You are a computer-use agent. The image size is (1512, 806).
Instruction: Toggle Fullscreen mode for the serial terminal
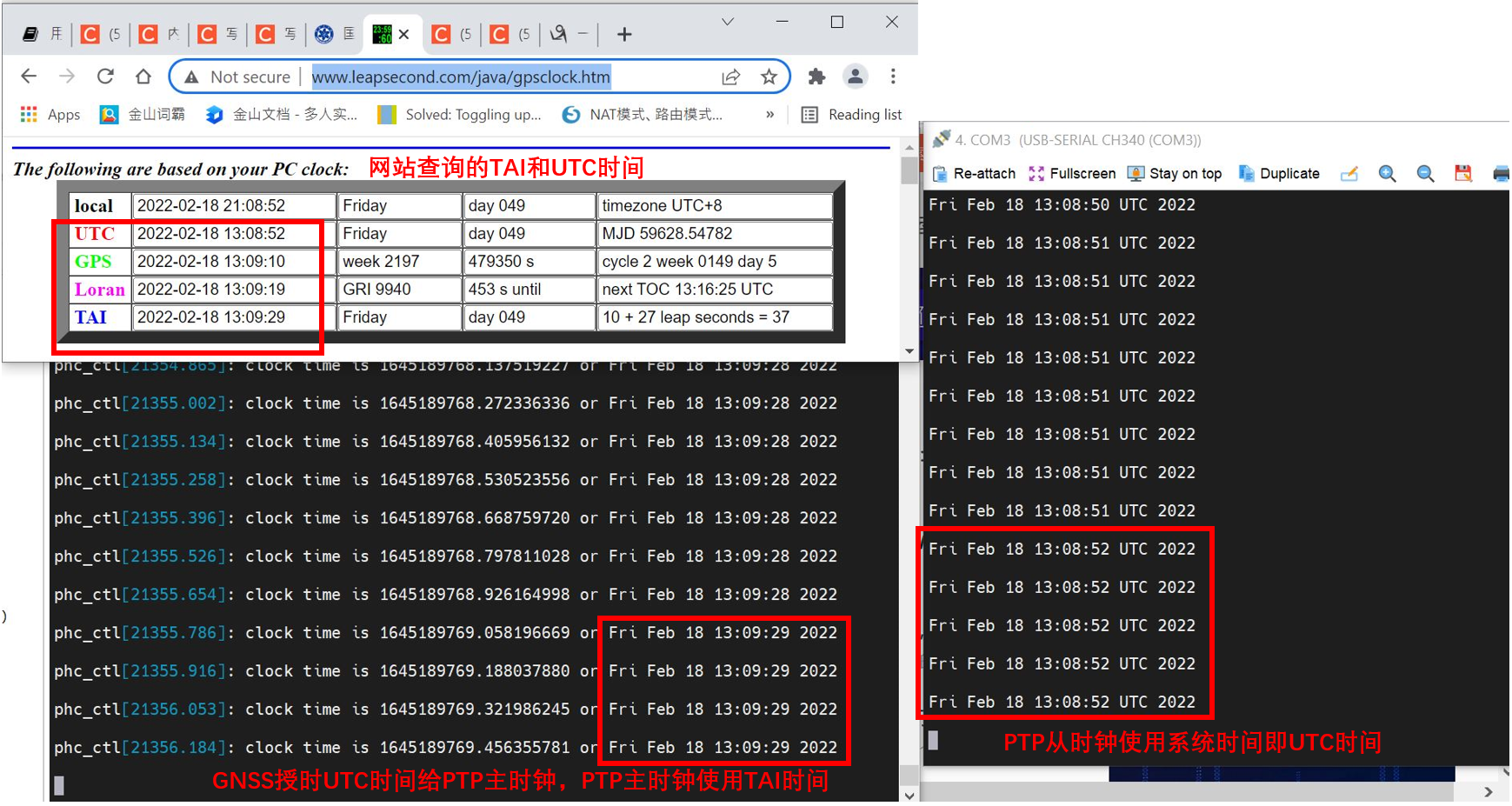point(1072,173)
